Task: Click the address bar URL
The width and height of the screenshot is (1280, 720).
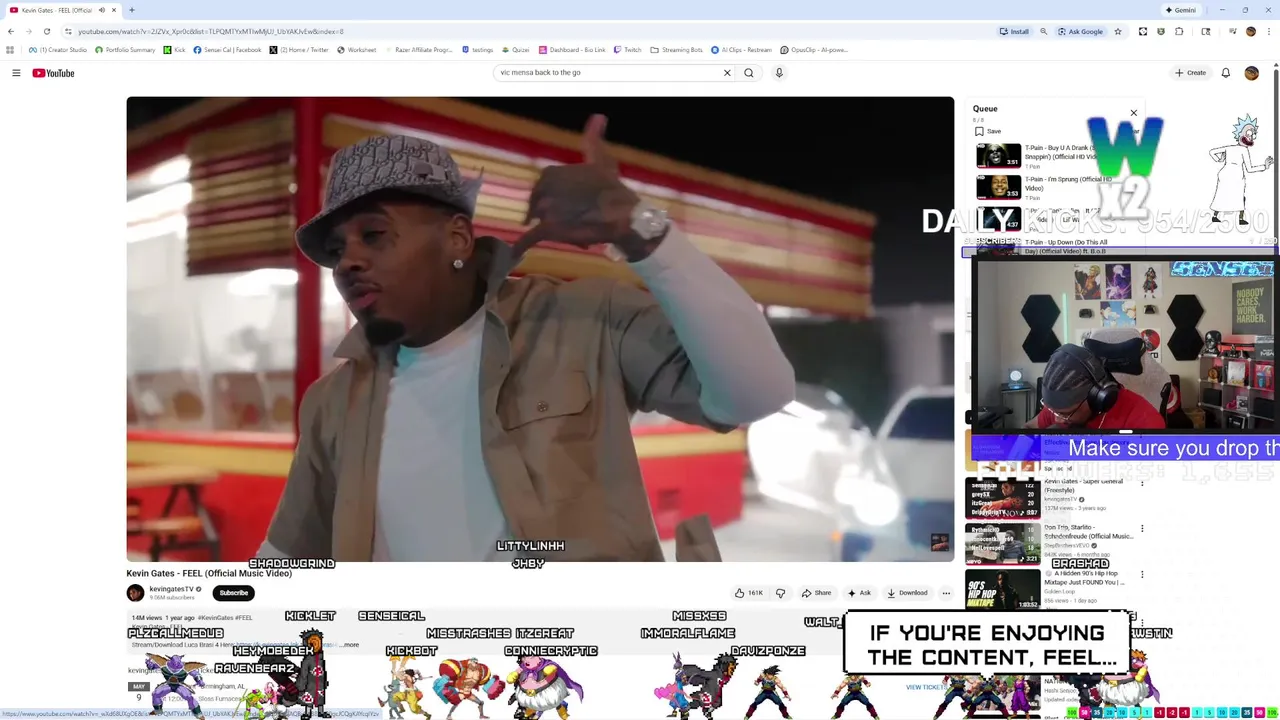Action: click(210, 31)
